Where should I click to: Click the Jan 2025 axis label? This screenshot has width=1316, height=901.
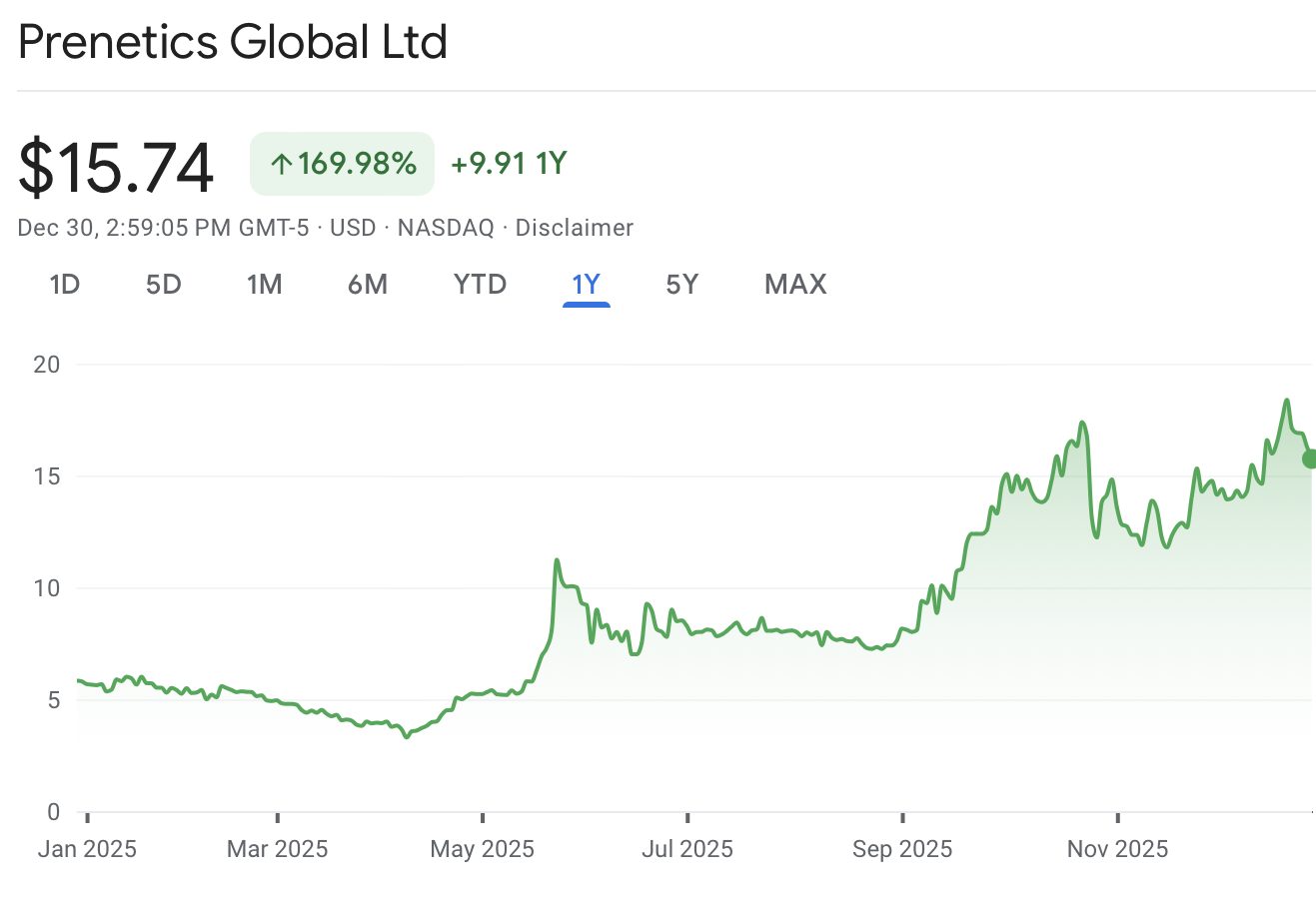point(87,848)
